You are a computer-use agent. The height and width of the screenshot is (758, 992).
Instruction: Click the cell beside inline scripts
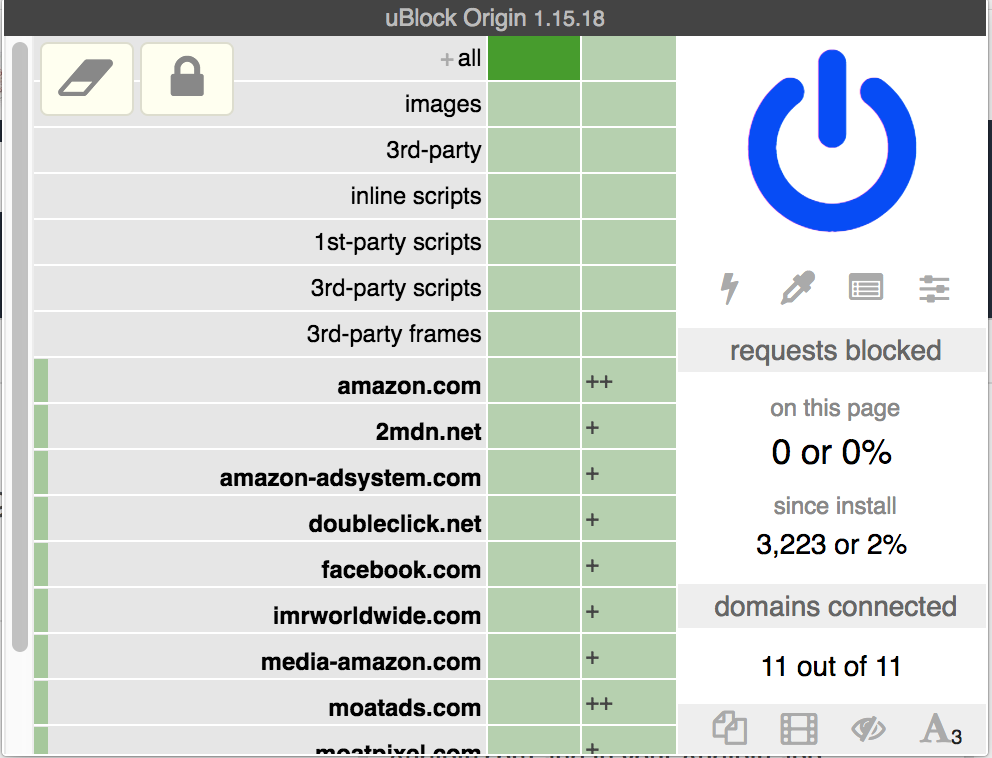[x=533, y=196]
